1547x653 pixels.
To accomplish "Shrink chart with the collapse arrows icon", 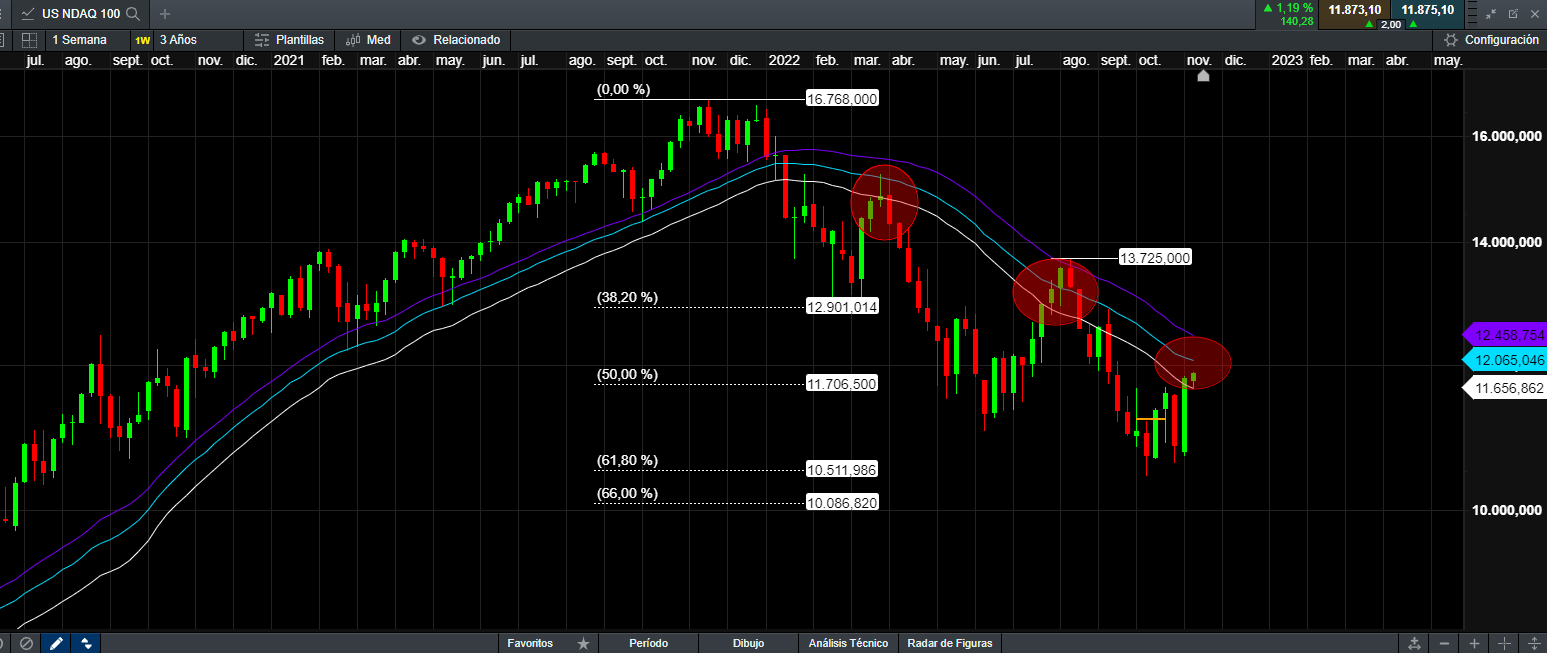I will click(1491, 14).
